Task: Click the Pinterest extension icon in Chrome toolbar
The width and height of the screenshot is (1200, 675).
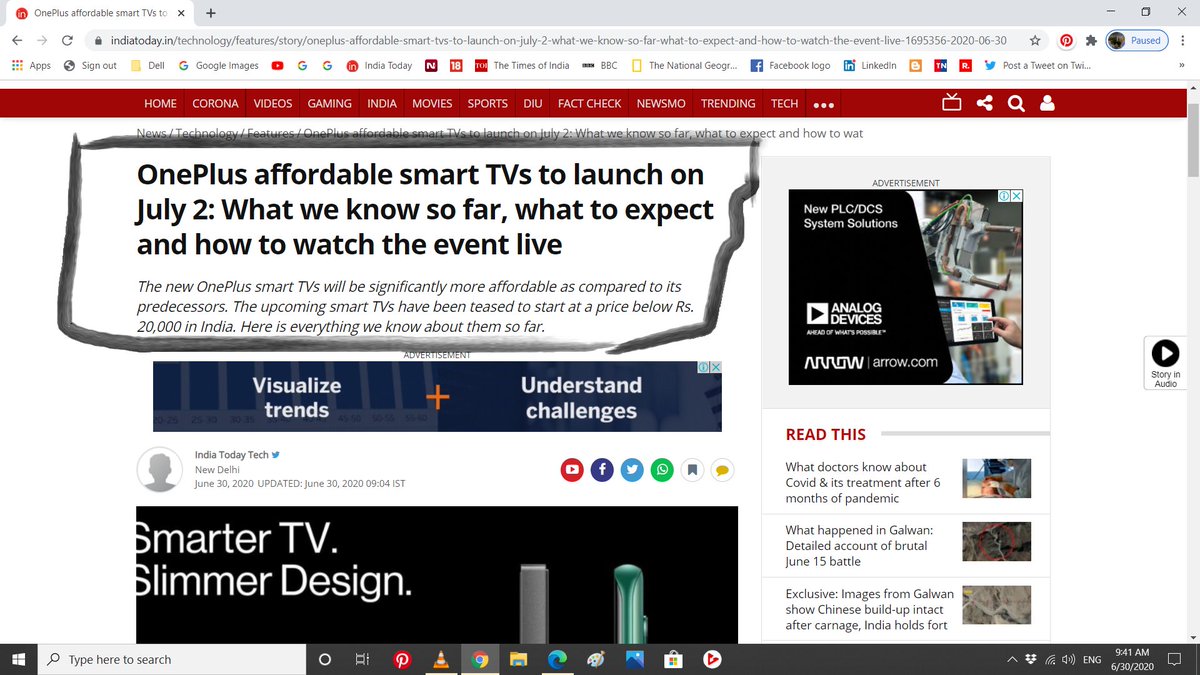Action: point(1068,40)
